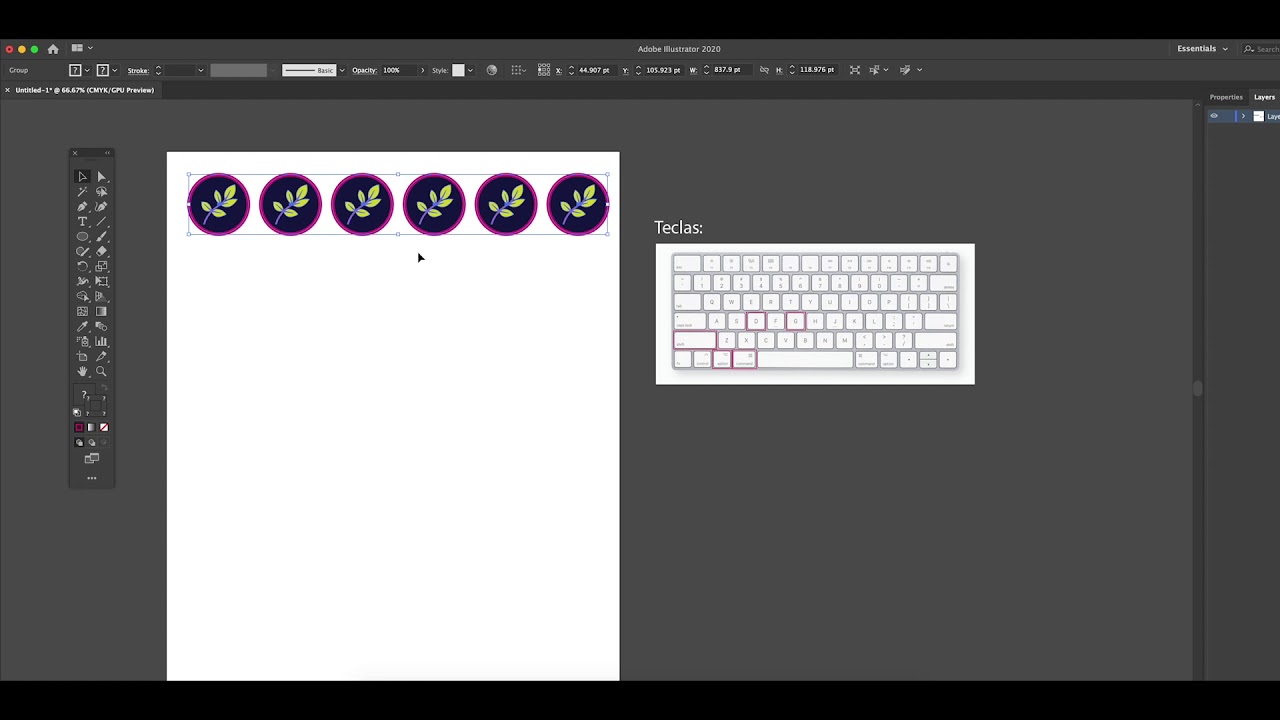Expand the Opacity slider arrow

422,70
